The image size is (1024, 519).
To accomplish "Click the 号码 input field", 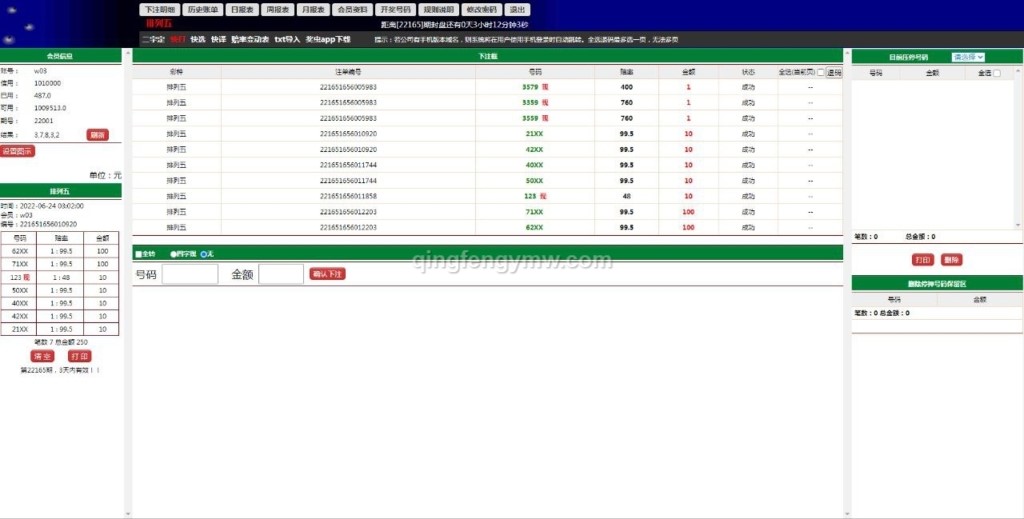I will pos(190,274).
